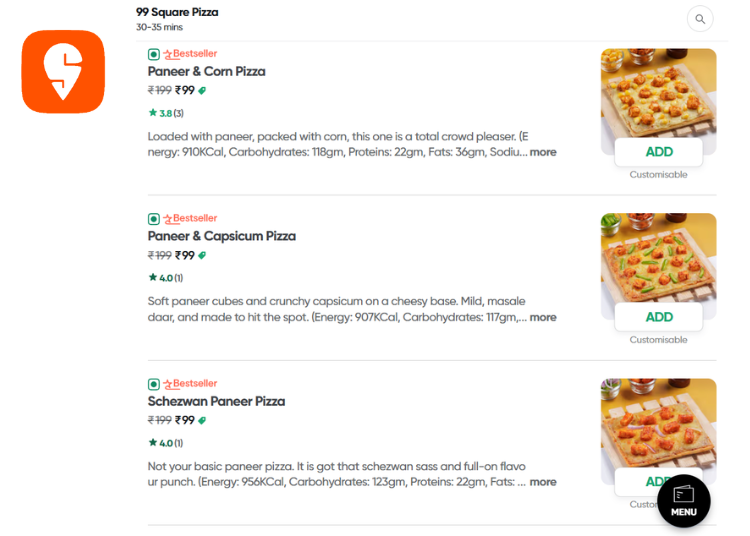Click the 99 Square Pizza restaurant header
Screen dimensions: 750x536
(177, 12)
